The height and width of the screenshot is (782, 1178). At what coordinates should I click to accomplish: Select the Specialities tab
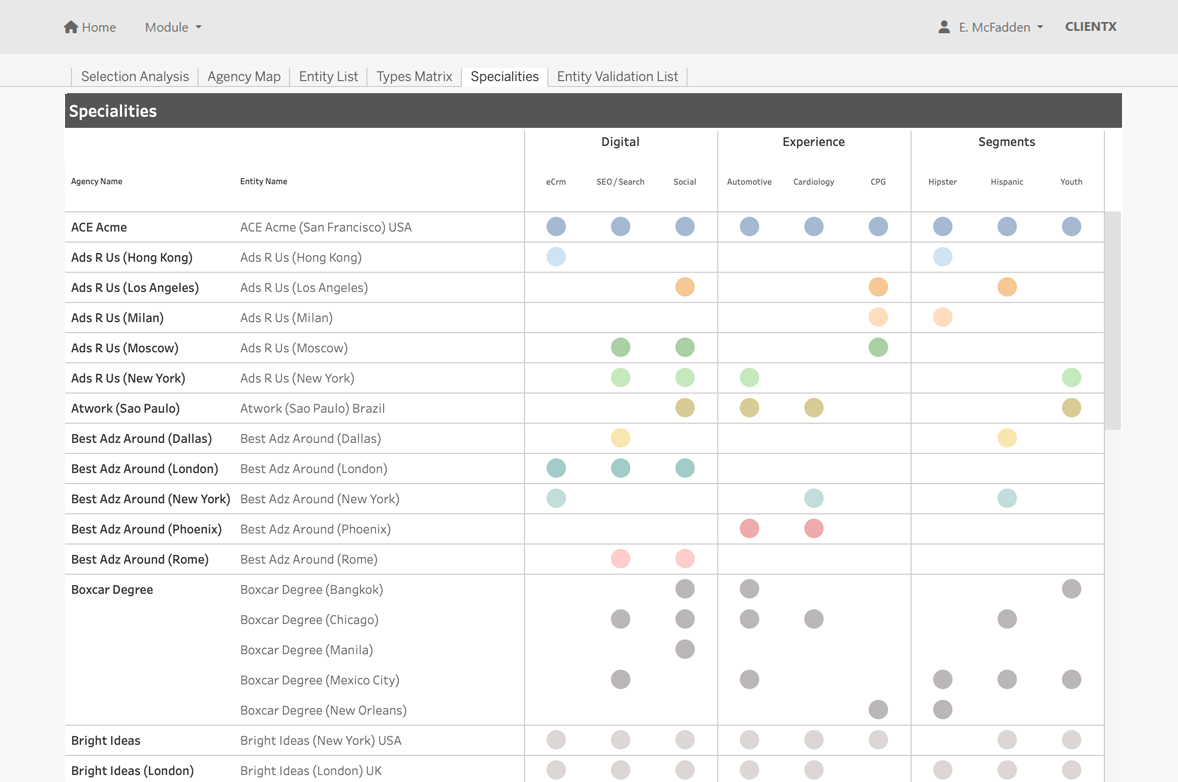505,76
